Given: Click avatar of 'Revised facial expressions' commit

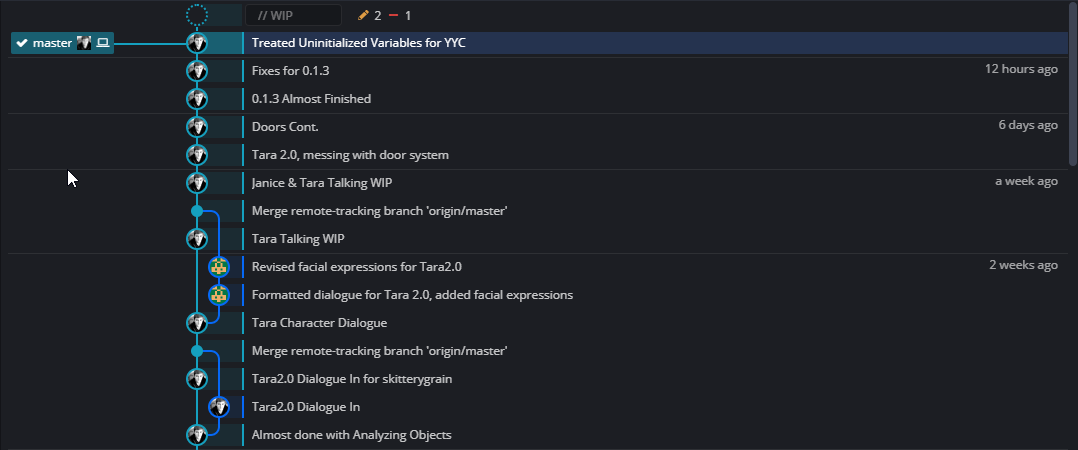Looking at the screenshot, I should [219, 267].
